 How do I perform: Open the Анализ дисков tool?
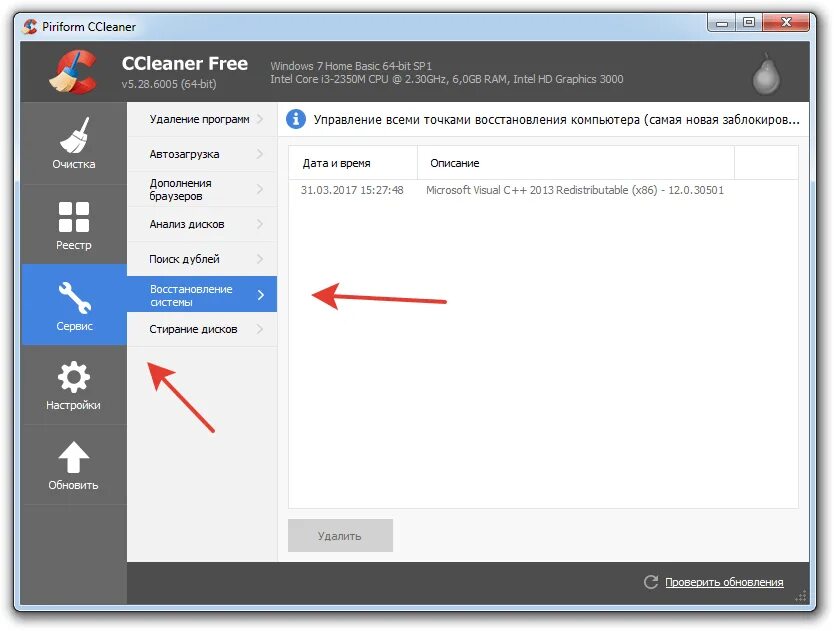tap(202, 224)
